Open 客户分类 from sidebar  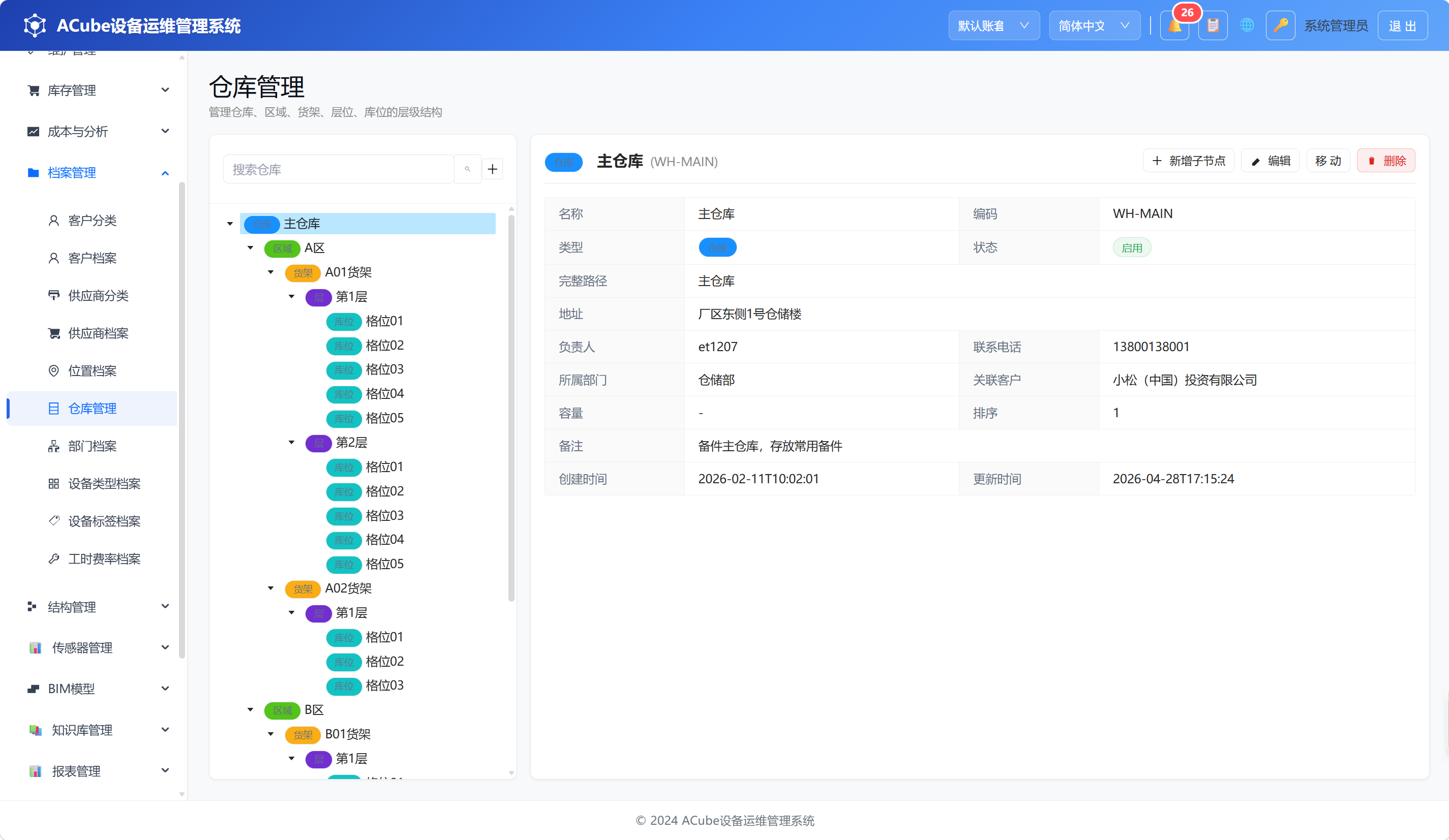click(92, 221)
